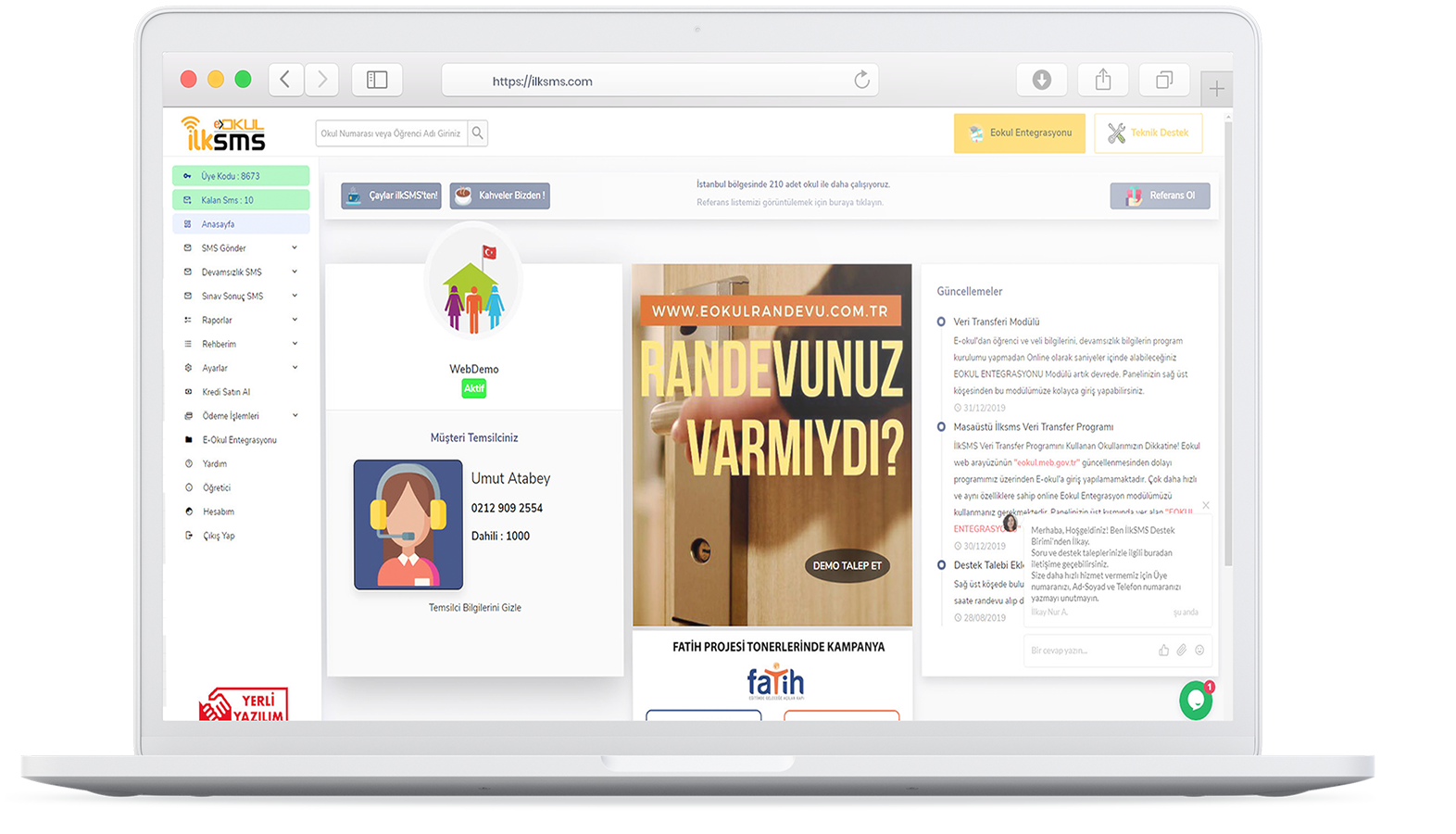Open the browser share icon

coord(1103,80)
